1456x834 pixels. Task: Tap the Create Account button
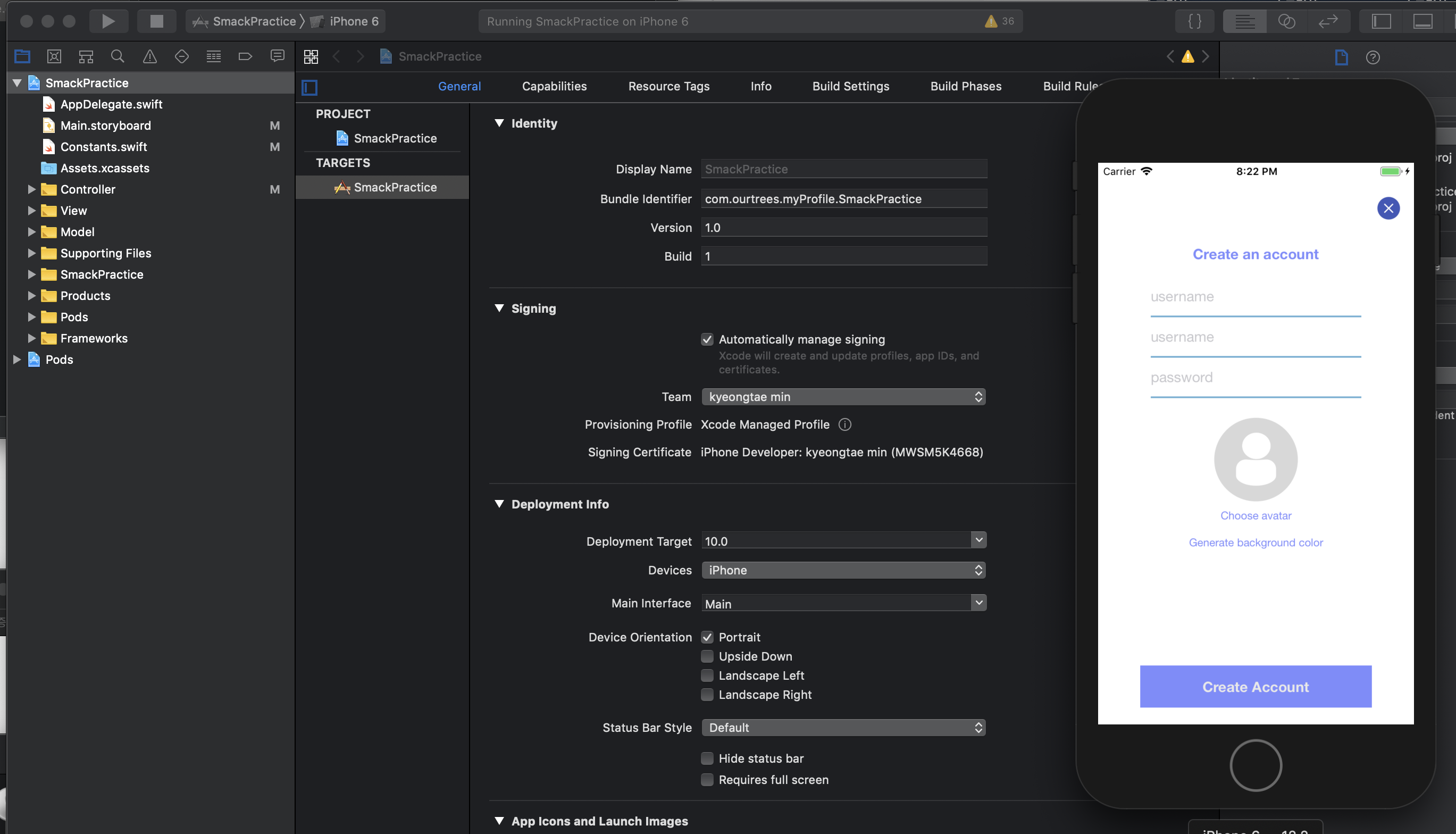tap(1255, 686)
